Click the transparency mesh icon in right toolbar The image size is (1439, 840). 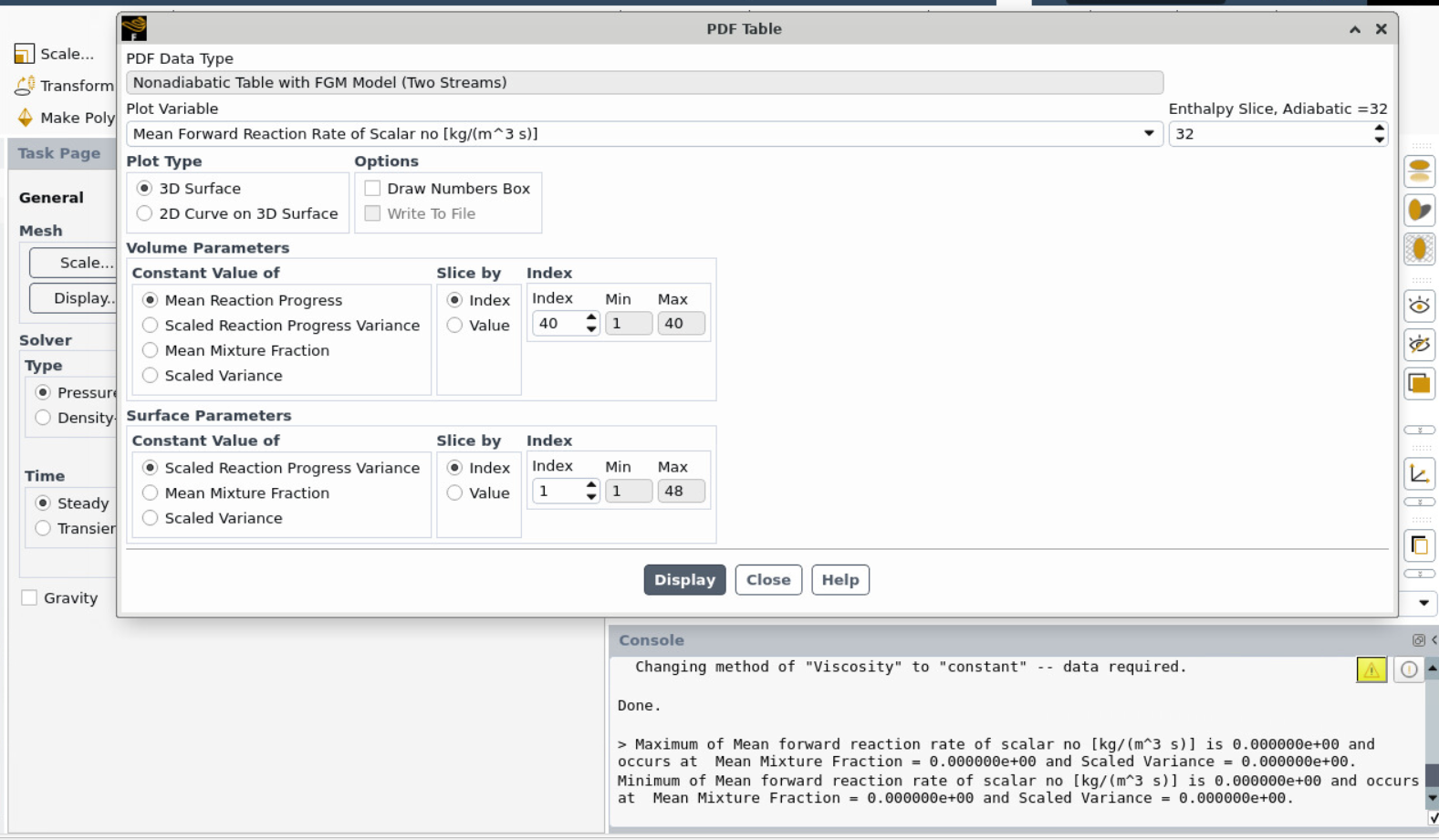(1419, 249)
